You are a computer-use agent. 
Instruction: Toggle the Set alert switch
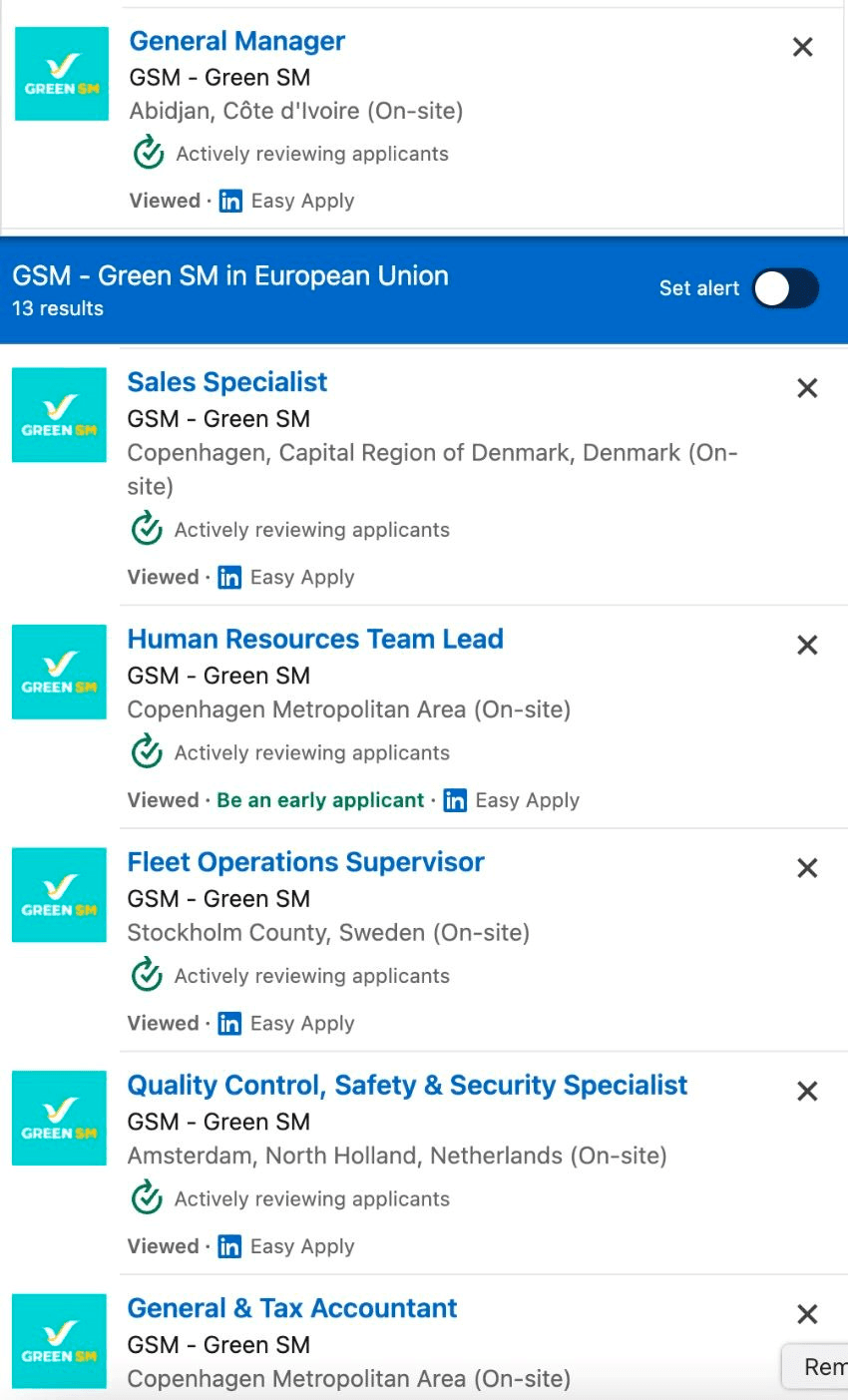[785, 288]
